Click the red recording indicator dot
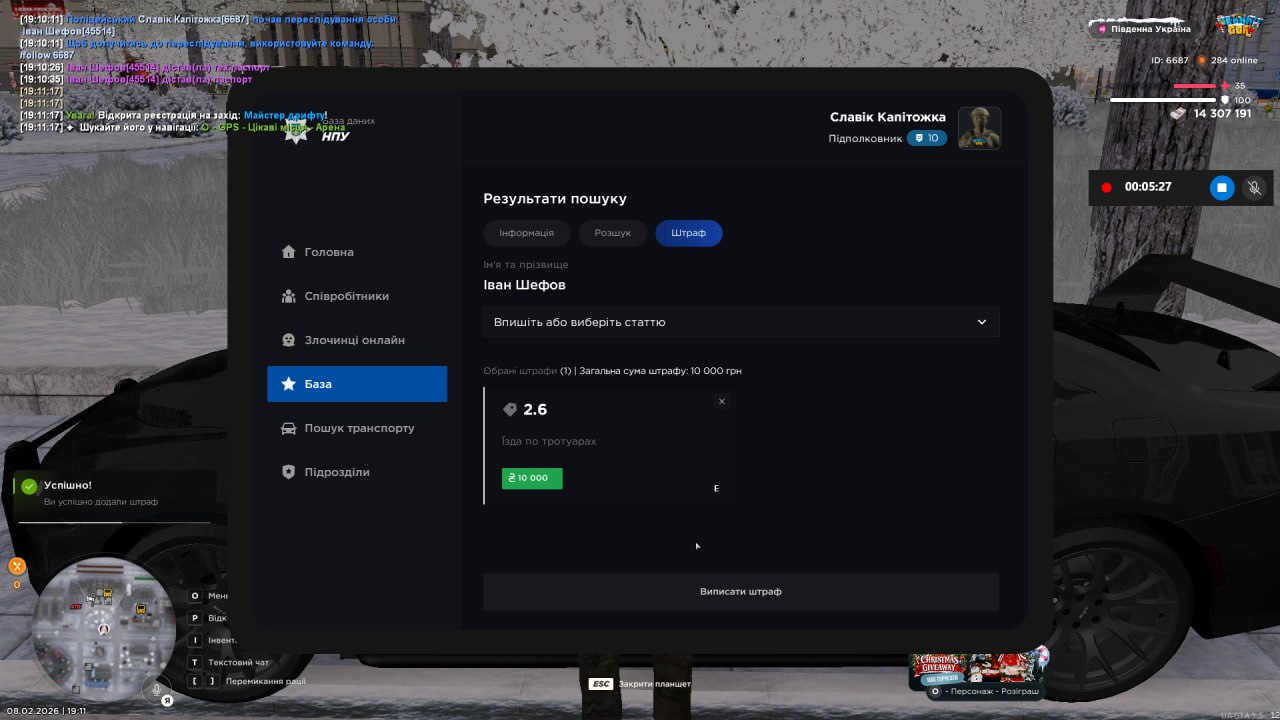Image resolution: width=1280 pixels, height=720 pixels. [1107, 187]
